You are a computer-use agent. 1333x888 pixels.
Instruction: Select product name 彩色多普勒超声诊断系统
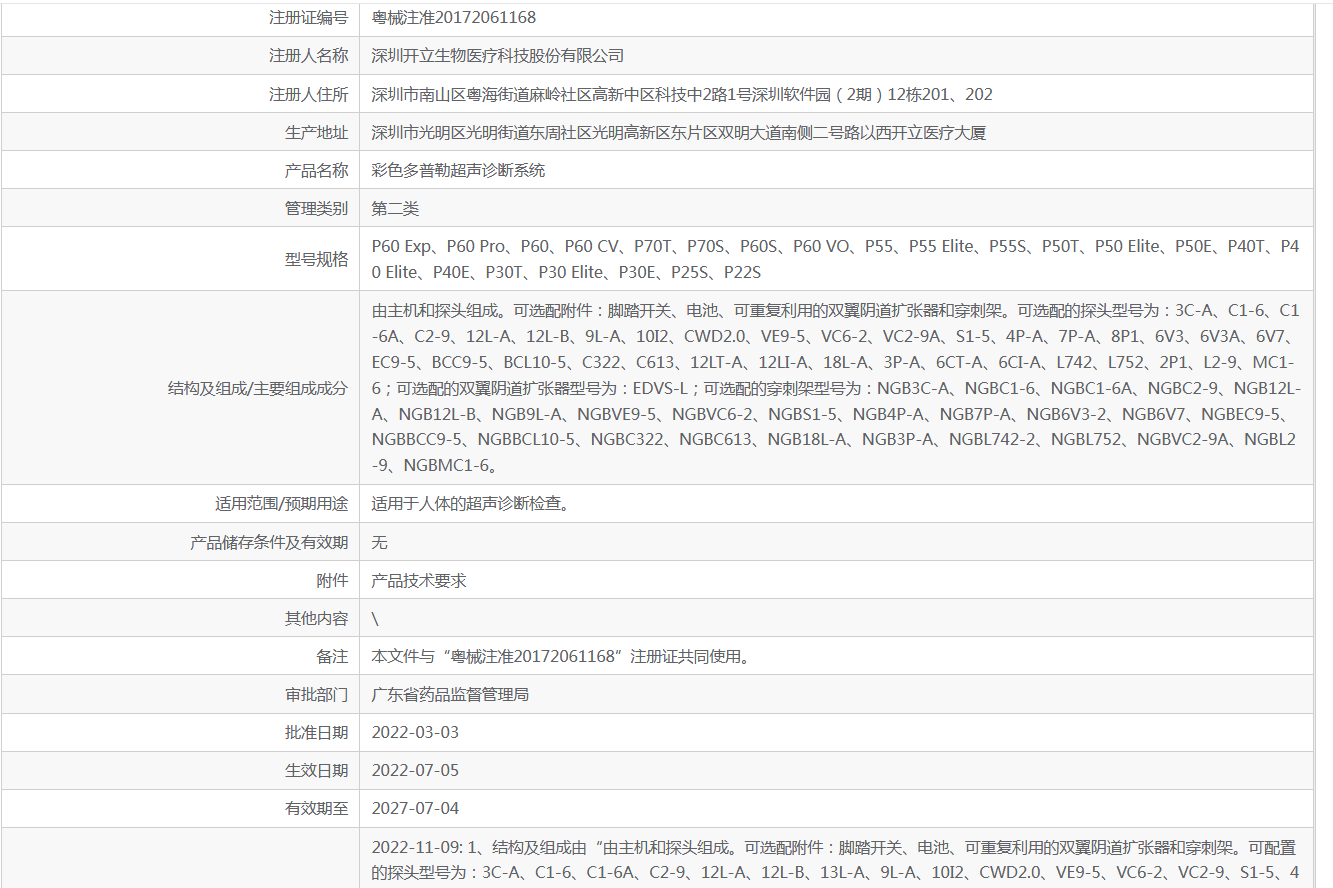(458, 170)
